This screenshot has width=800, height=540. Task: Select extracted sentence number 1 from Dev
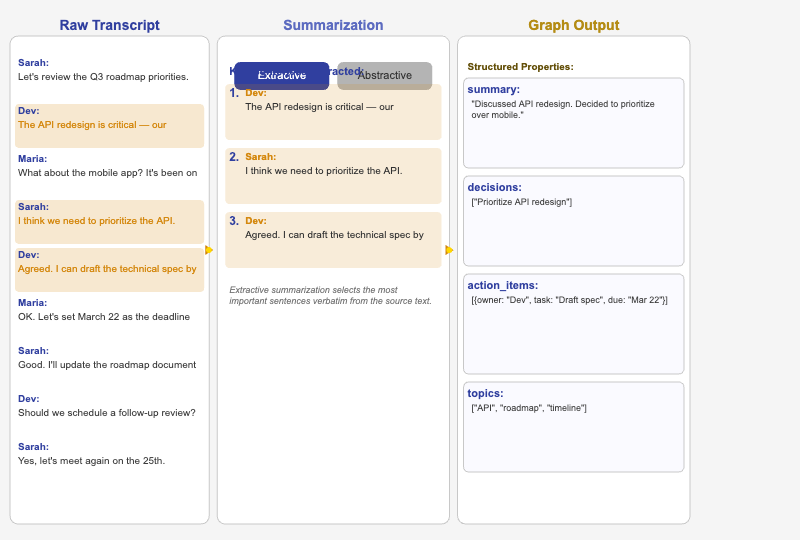[x=333, y=112]
